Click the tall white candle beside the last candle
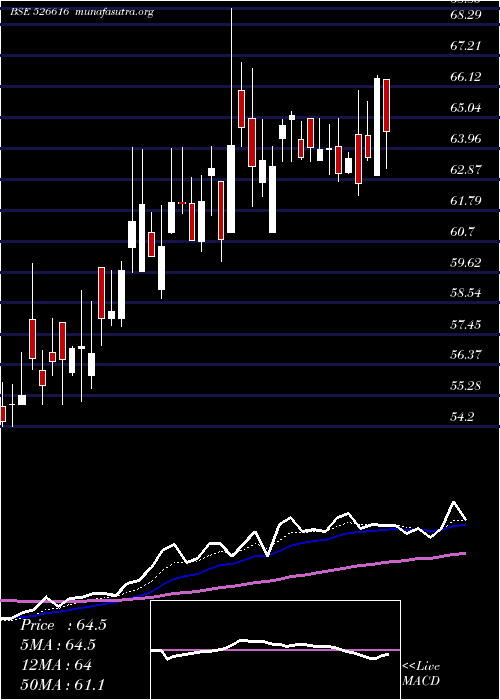Viewport: 500px width, 700px height. tap(377, 127)
